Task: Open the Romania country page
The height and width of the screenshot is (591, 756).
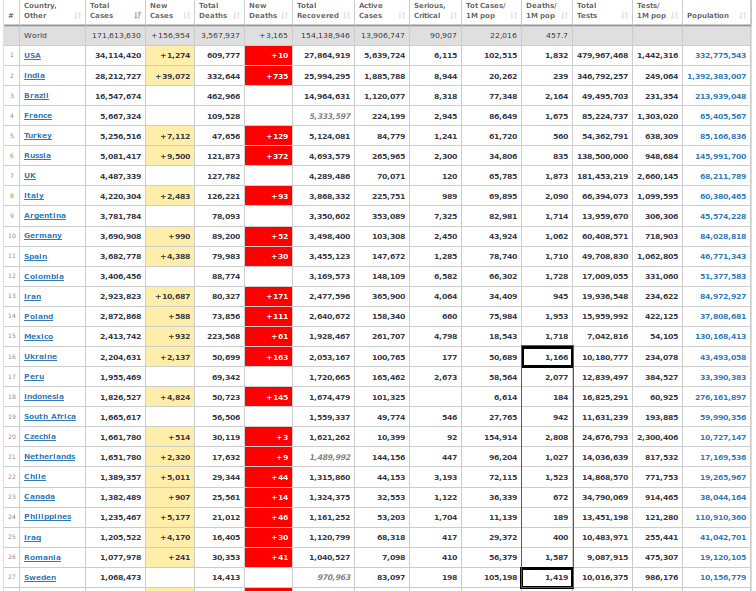Action: [42, 558]
